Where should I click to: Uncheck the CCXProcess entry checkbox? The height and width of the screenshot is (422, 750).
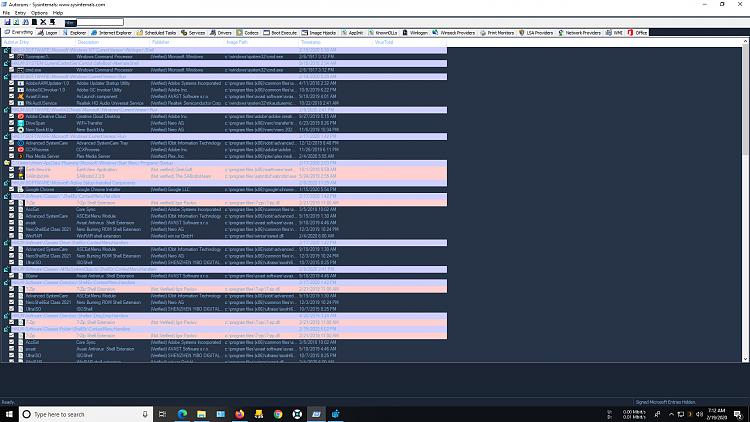(11, 149)
